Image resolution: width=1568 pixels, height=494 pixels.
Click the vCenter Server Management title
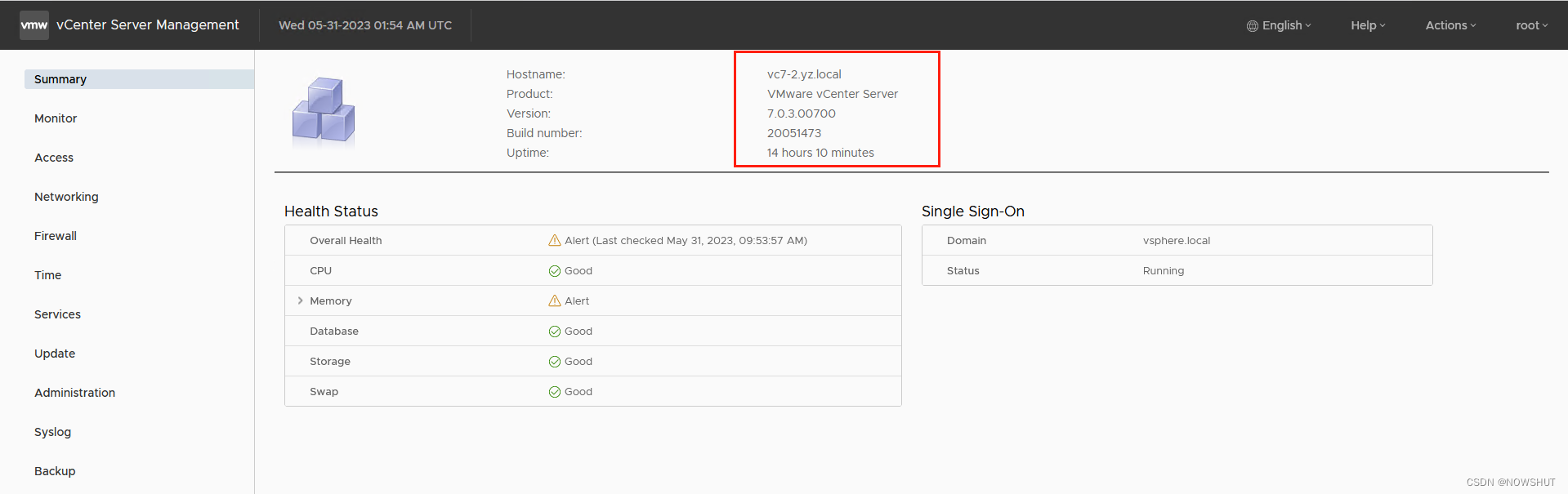[148, 25]
